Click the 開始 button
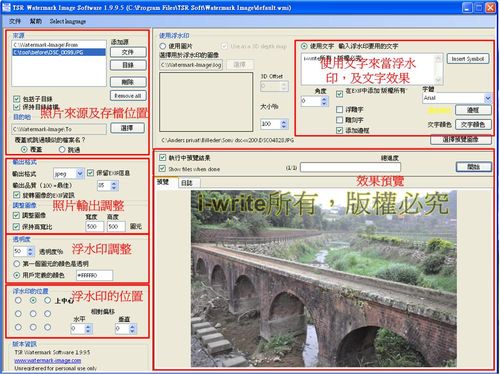The image size is (500, 374). pyautogui.click(x=474, y=167)
